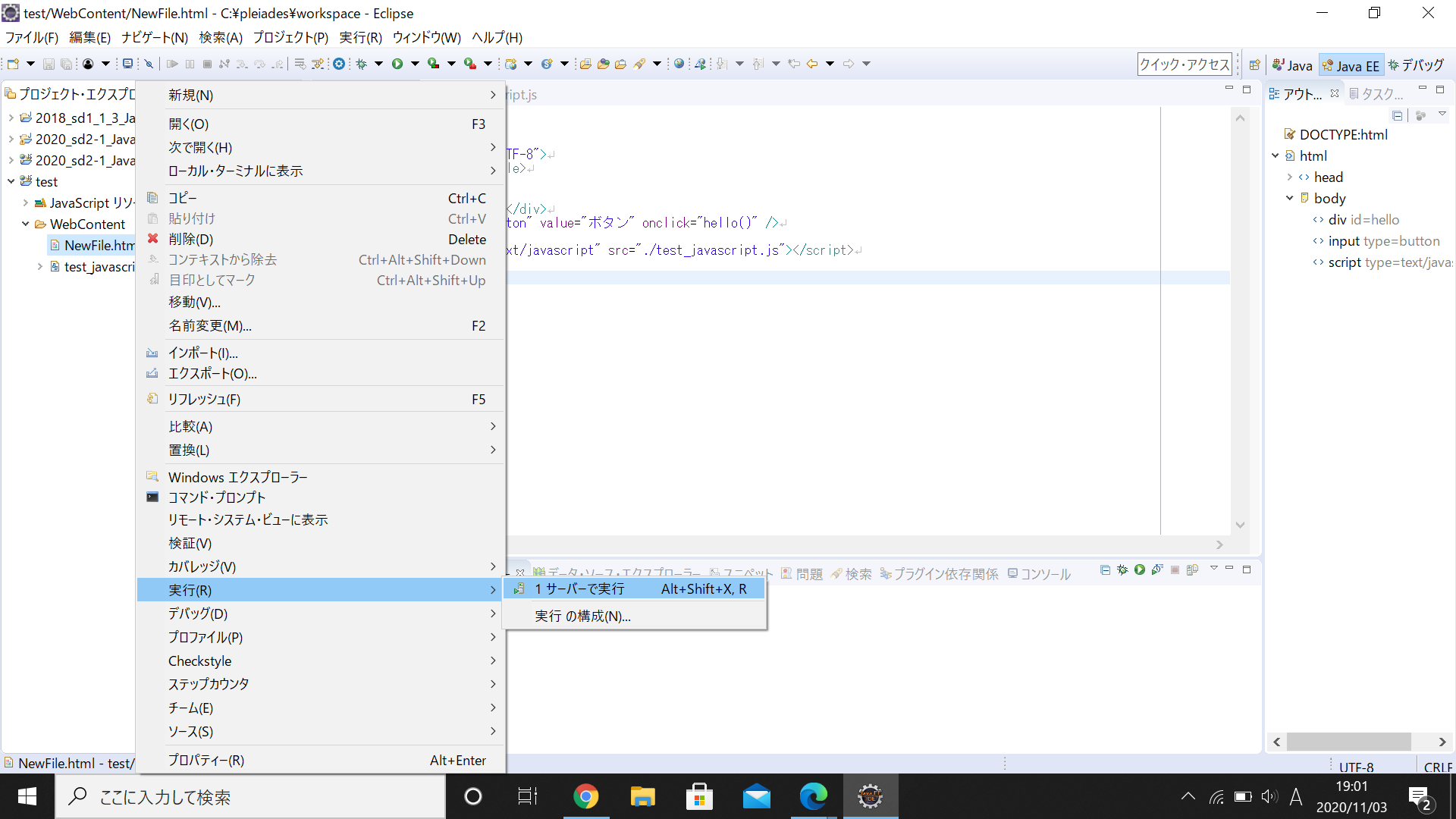Image resolution: width=1456 pixels, height=819 pixels.
Task: Start the server with the Servers view play icon
Action: (1140, 570)
